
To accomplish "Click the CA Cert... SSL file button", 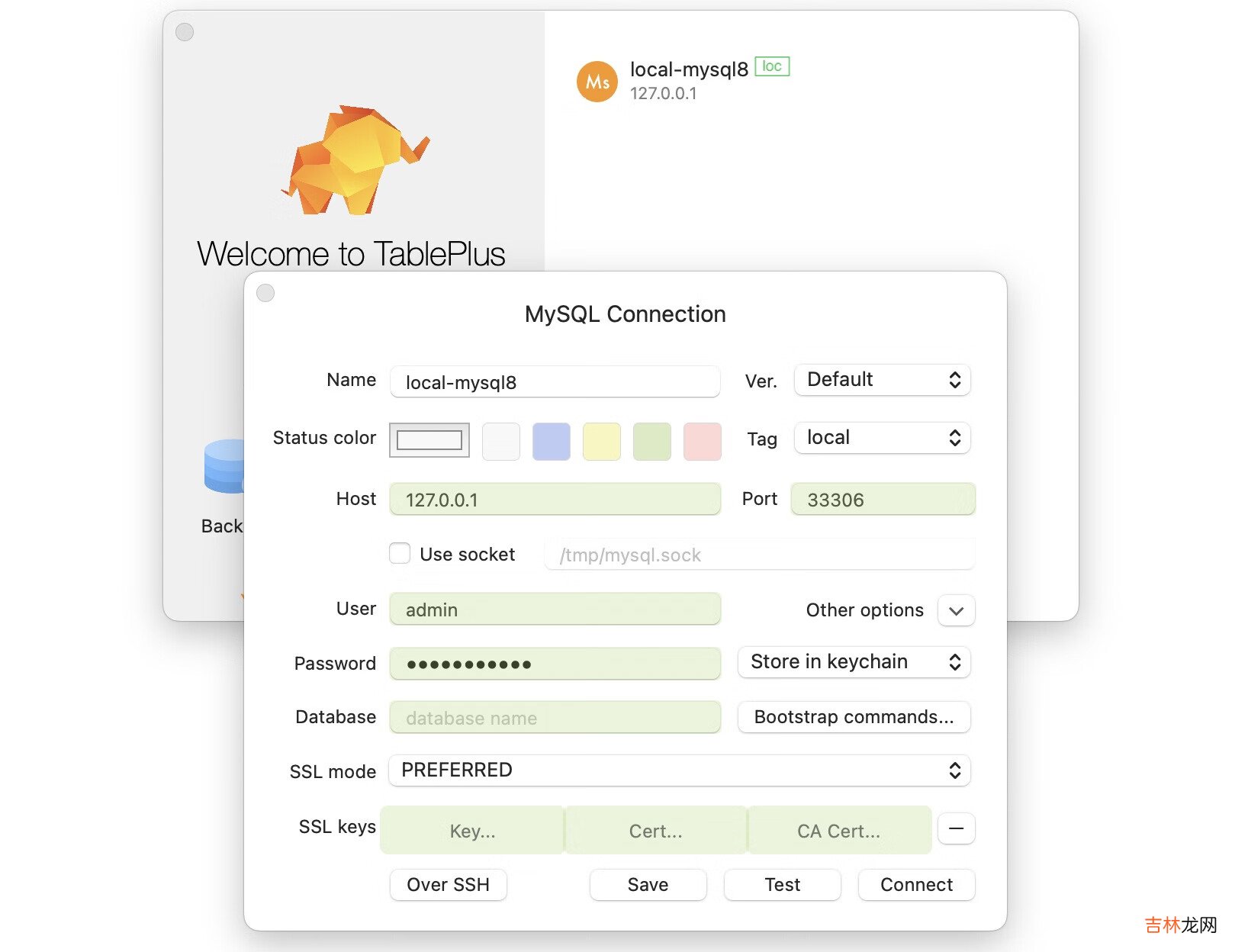I will [x=839, y=830].
